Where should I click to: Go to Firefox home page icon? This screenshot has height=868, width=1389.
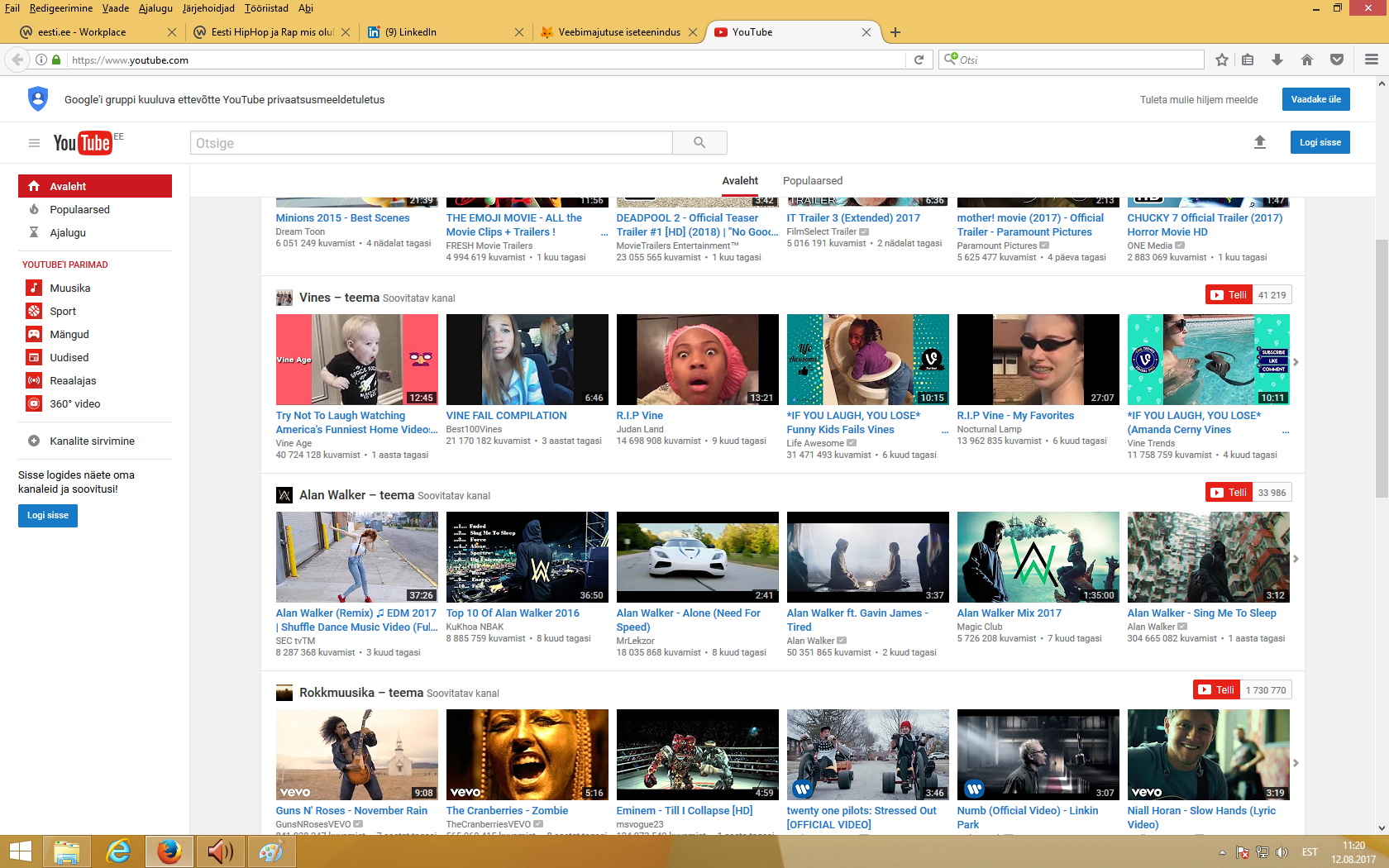pyautogui.click(x=1307, y=60)
